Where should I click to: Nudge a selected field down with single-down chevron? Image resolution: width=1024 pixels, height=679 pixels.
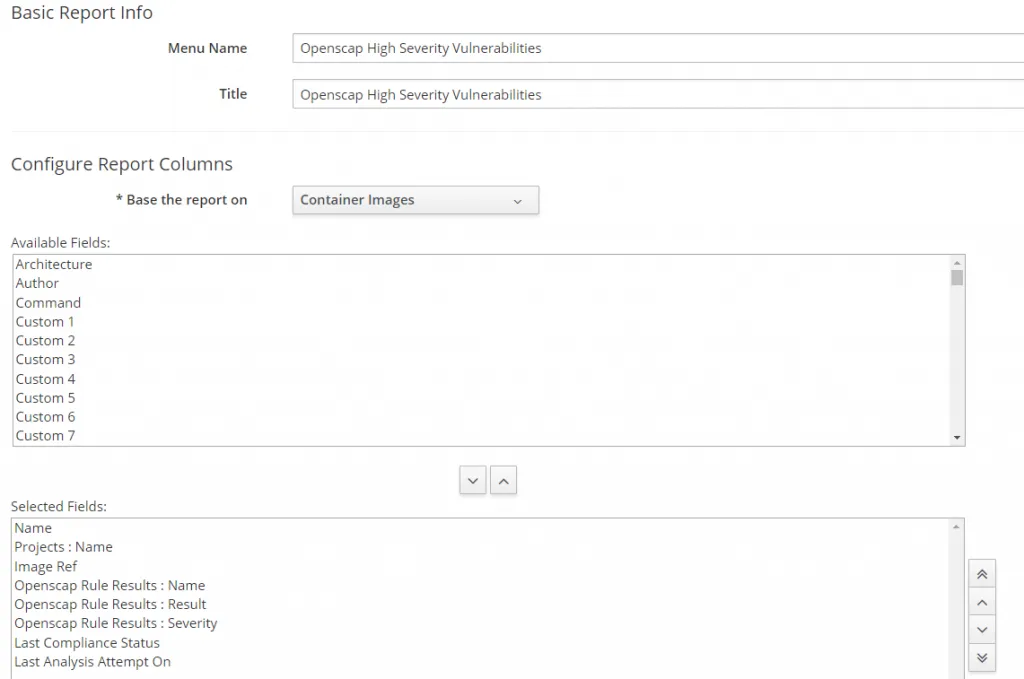981,629
